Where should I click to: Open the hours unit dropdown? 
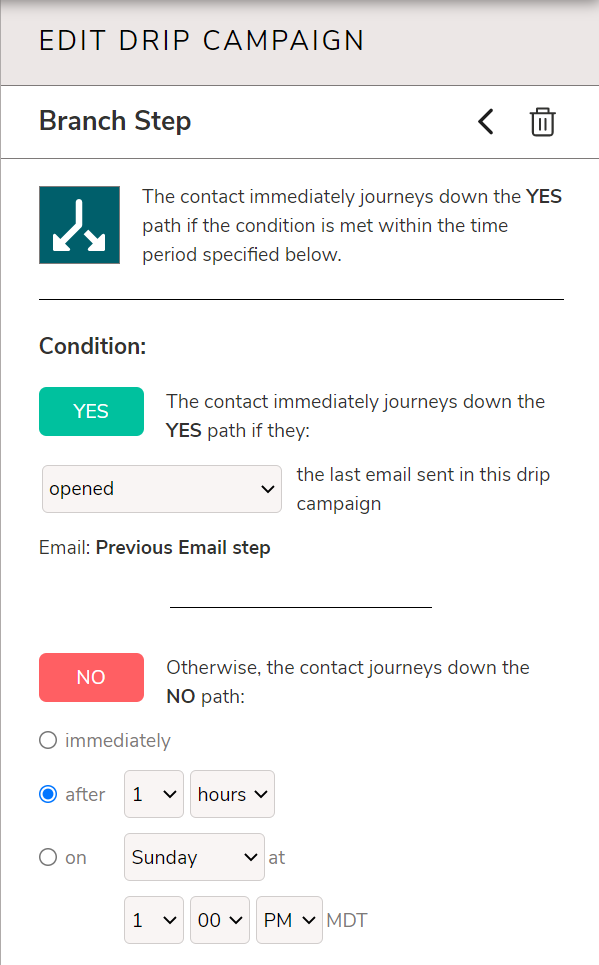tap(232, 794)
